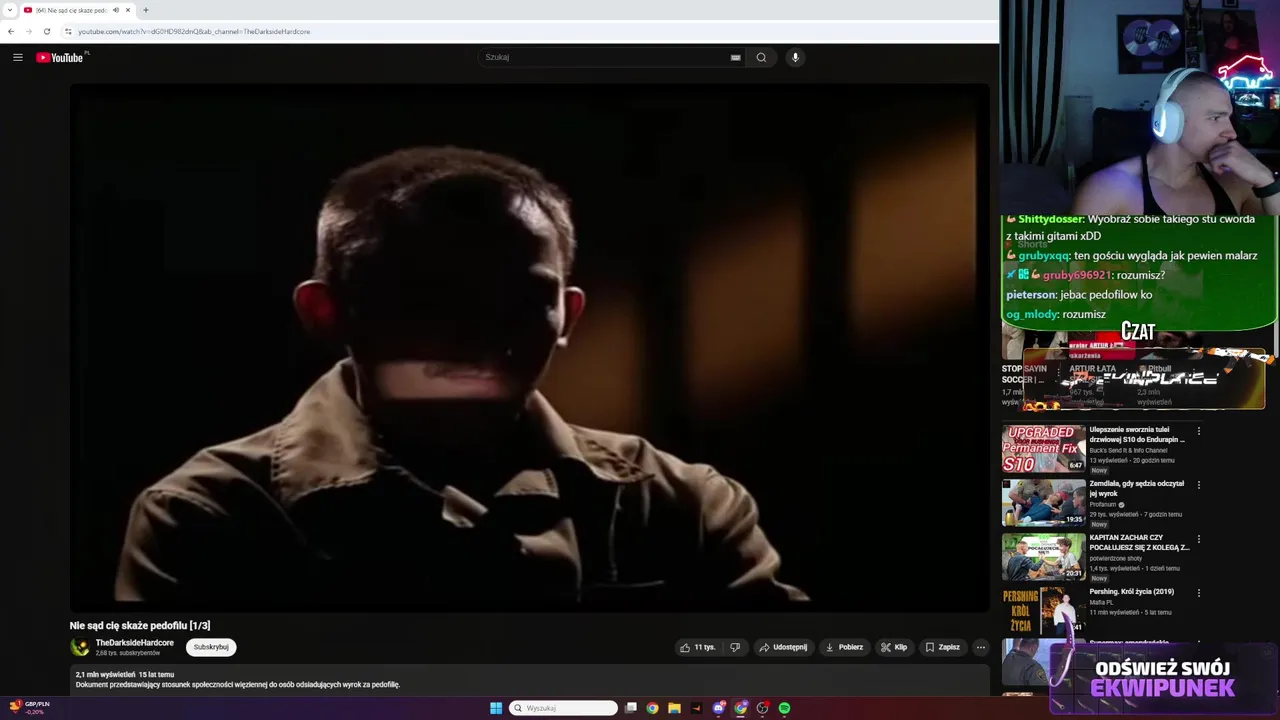The width and height of the screenshot is (1280, 720).
Task: Share the video via Udostępnij
Action: tap(783, 647)
